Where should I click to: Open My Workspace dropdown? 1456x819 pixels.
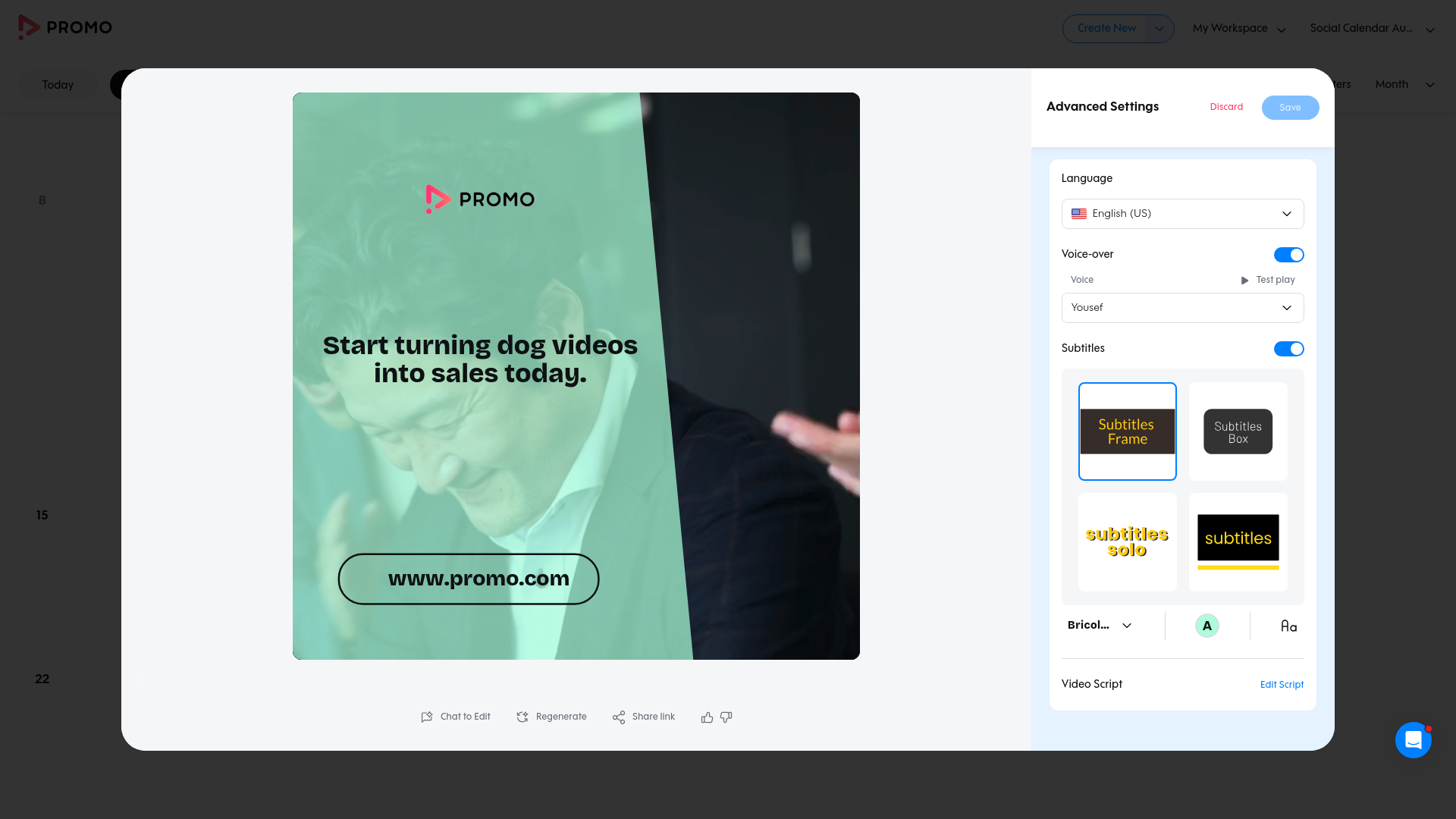pos(1239,29)
